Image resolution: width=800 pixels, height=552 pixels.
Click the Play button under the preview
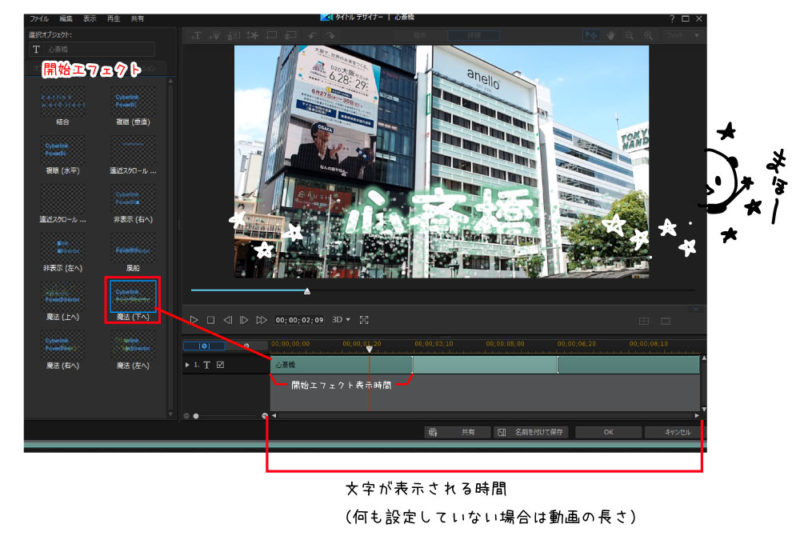[x=194, y=320]
